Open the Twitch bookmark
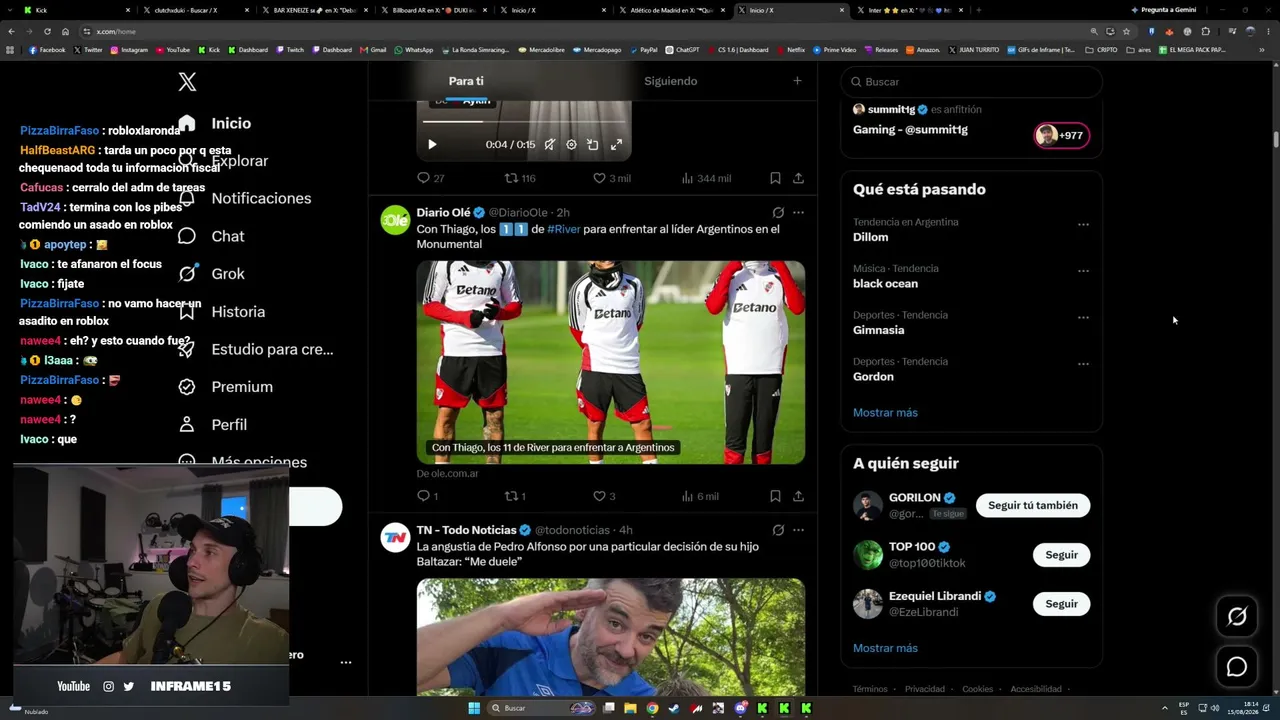This screenshot has width=1280, height=720. [x=291, y=50]
